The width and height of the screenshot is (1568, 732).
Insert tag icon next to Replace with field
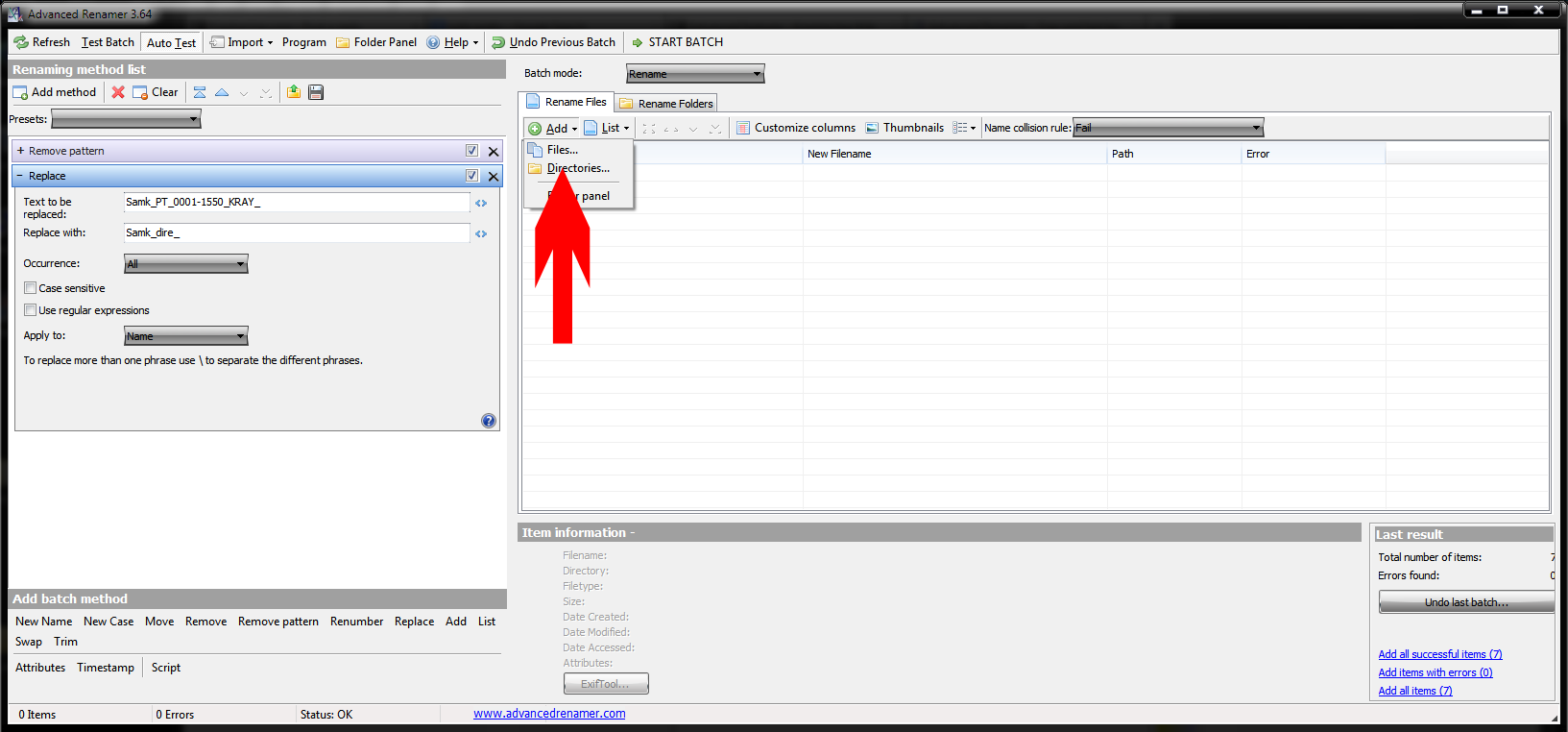click(481, 233)
